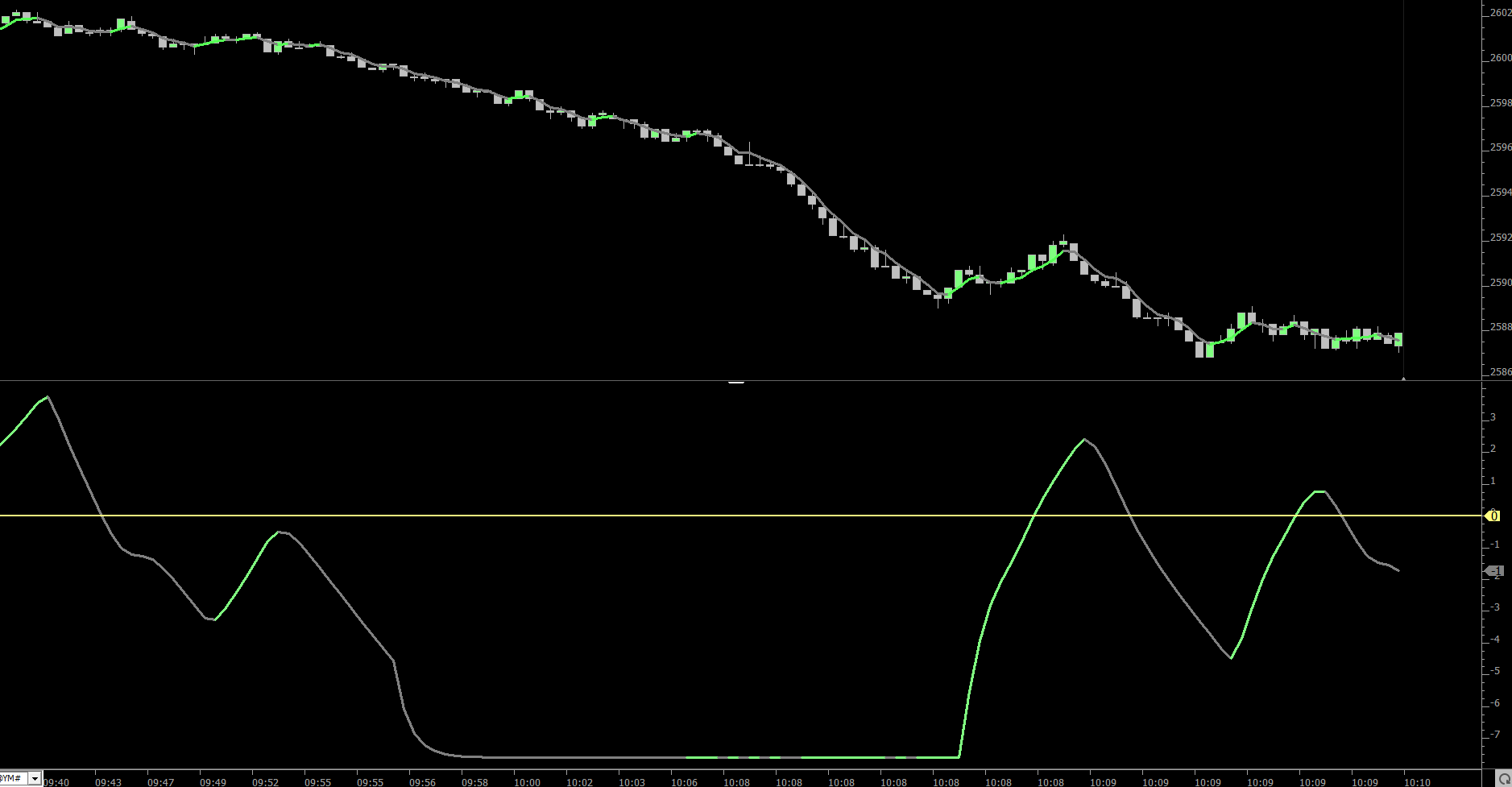Click the 10:00 time axis label
This screenshot has height=787, width=1512.
point(527,782)
